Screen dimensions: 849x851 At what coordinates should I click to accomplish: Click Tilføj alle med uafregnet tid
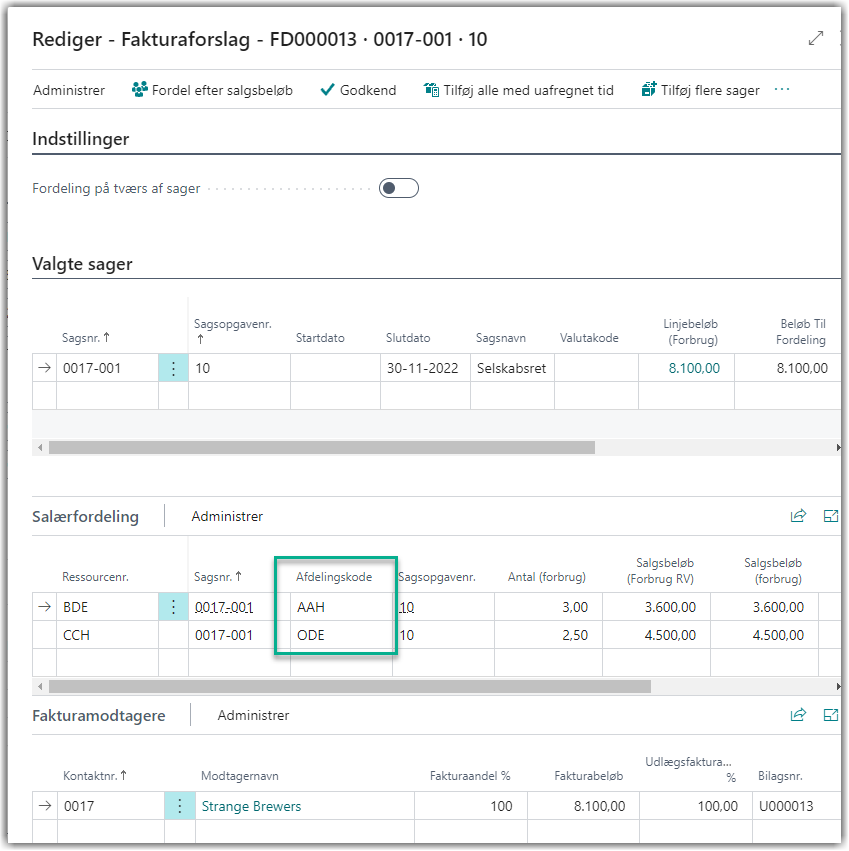click(519, 90)
